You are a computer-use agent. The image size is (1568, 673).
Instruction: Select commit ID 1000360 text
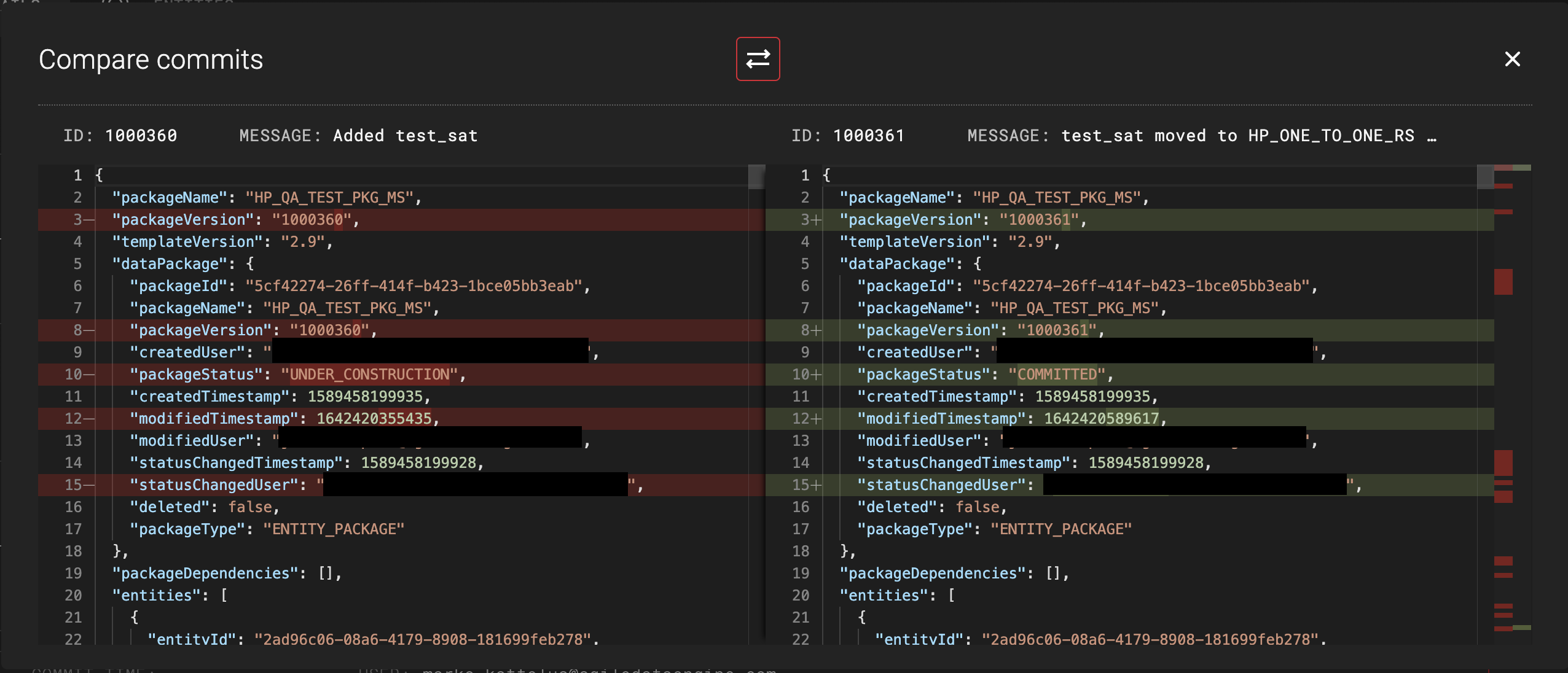click(141, 136)
